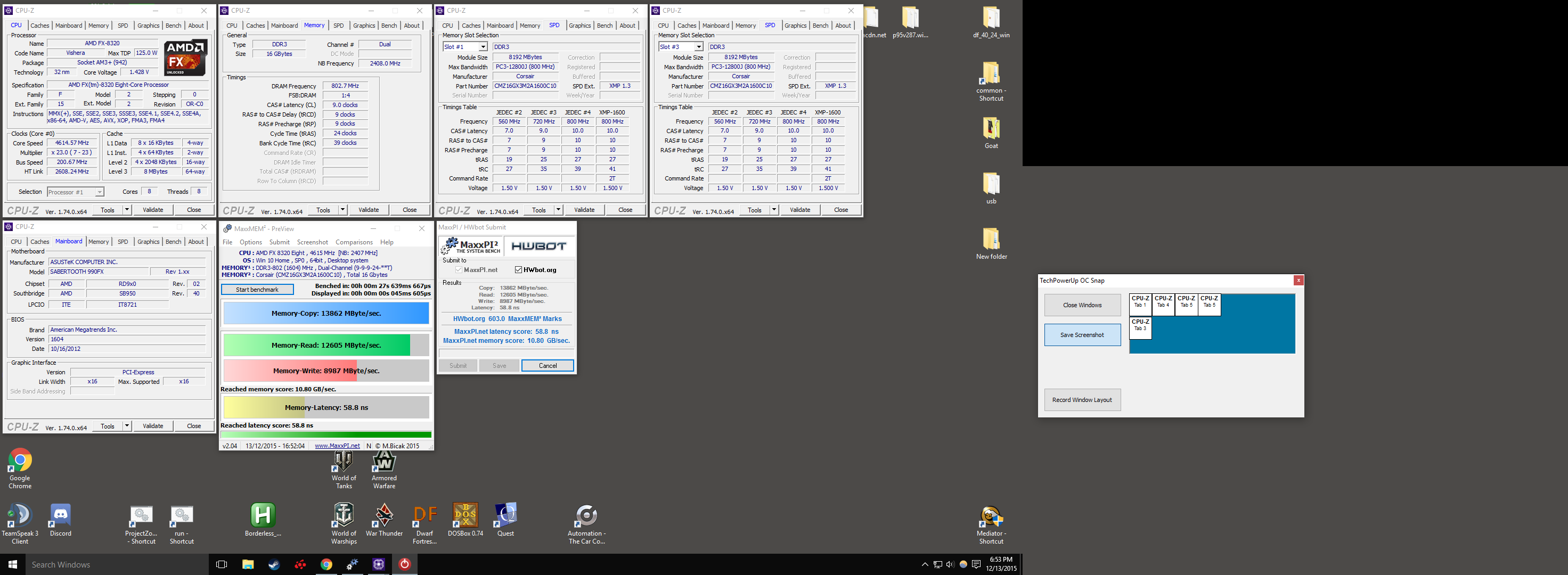Click the Search Windows taskbar field
This screenshot has height=575, width=1568.
(x=117, y=564)
